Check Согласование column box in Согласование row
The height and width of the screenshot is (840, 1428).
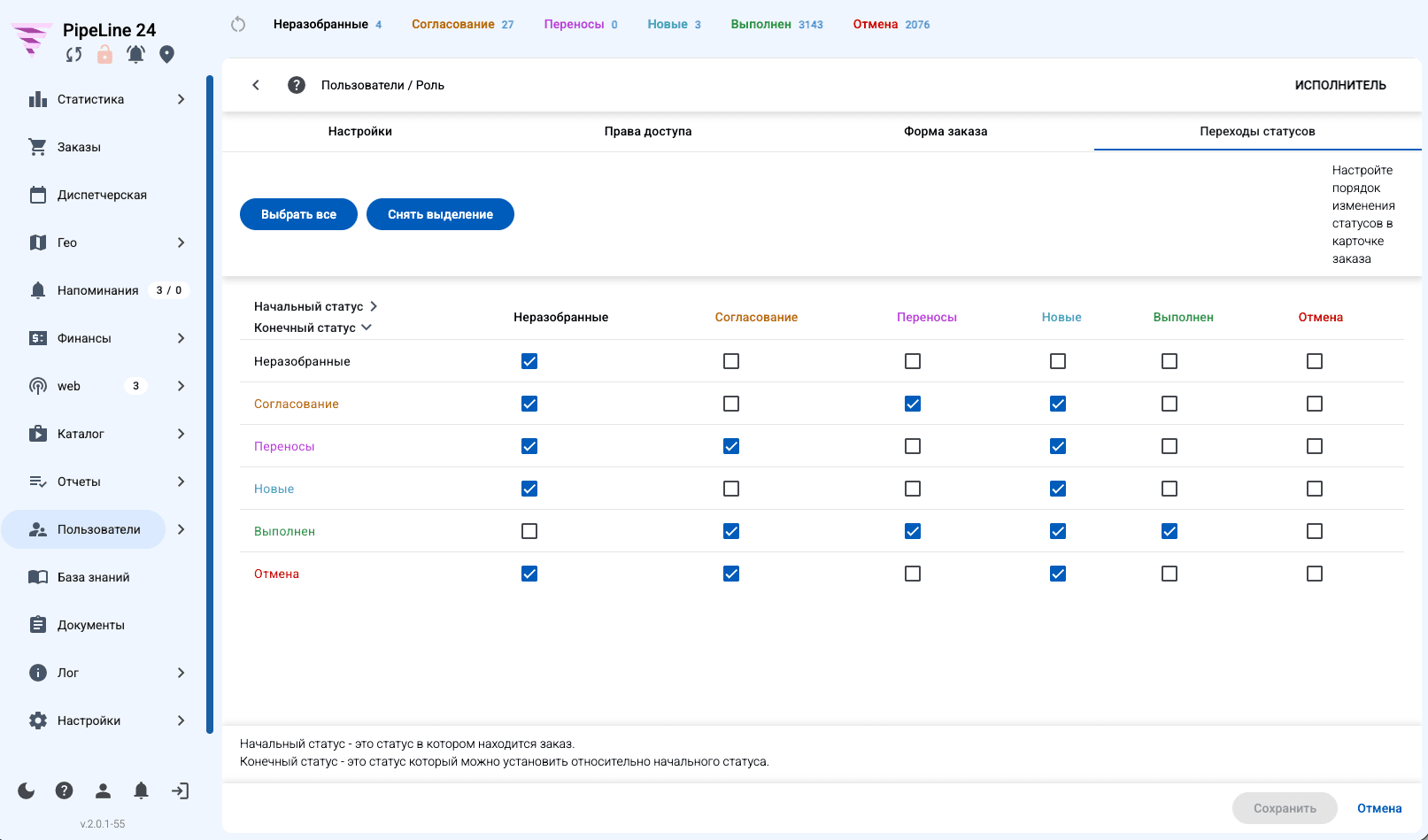(731, 404)
